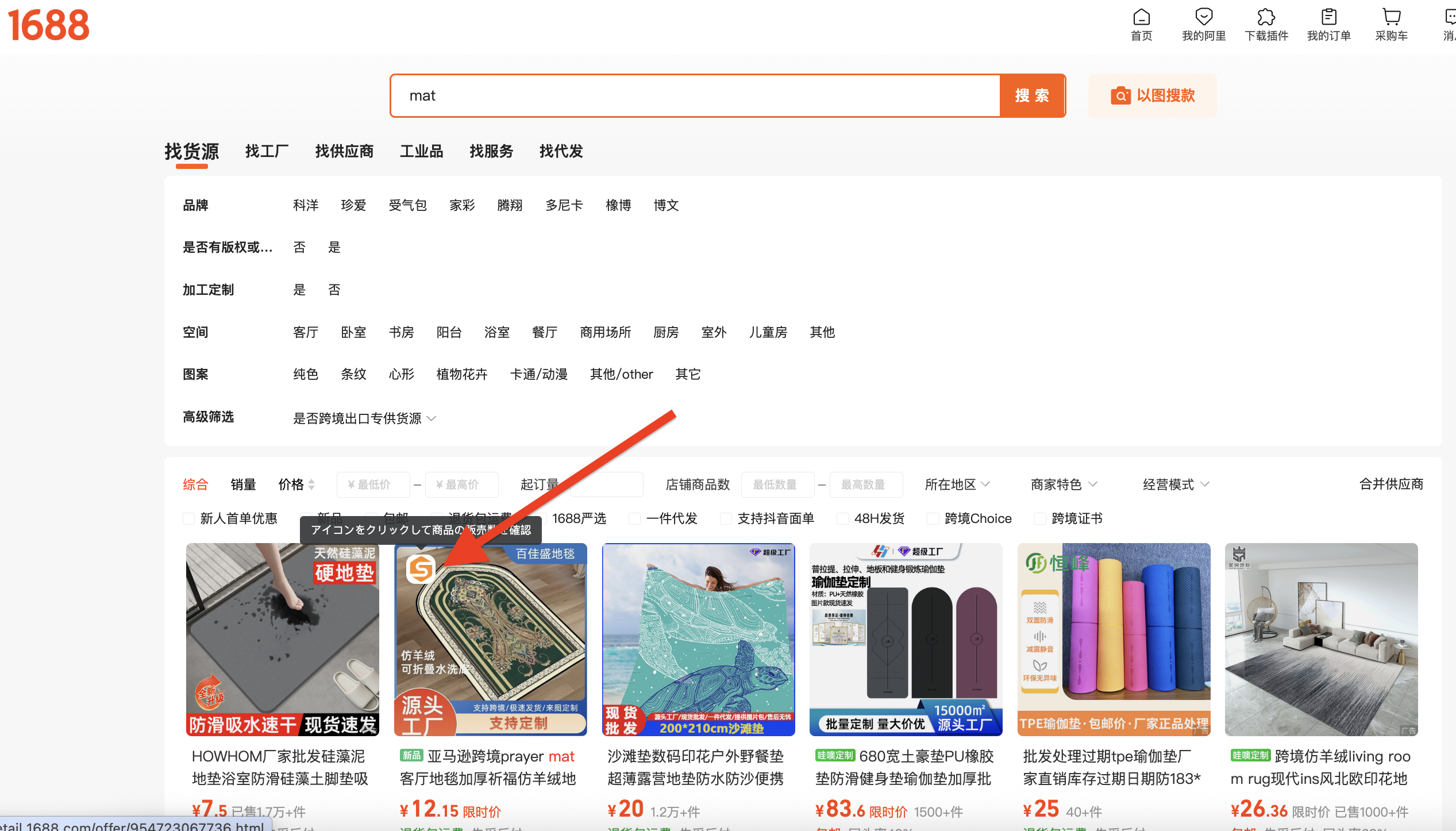
Task: Switch to the 找供应商 tab
Action: [344, 151]
